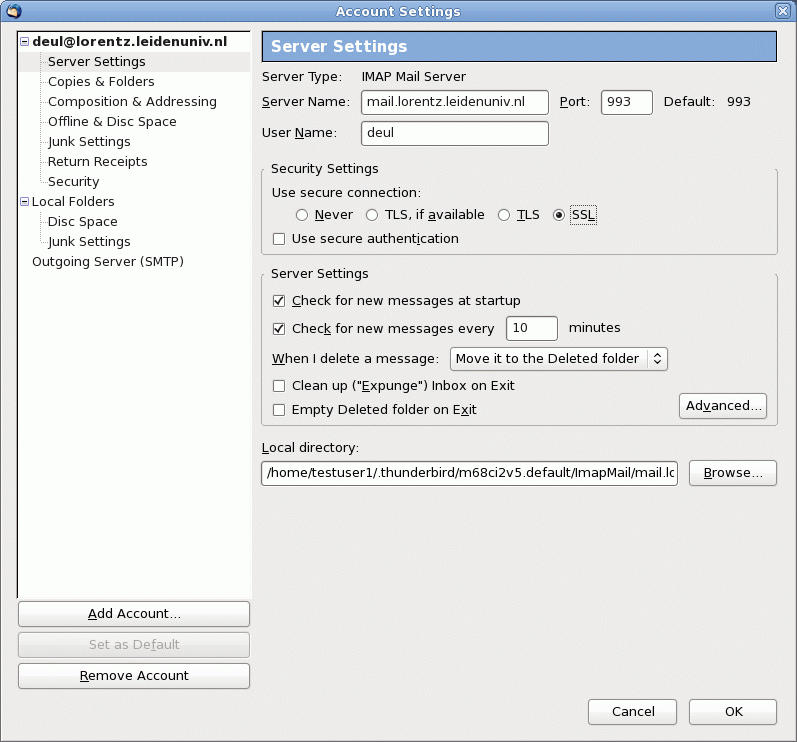The width and height of the screenshot is (797, 742).
Task: Enable Clean up Expunge Inbox on Exit
Action: pyautogui.click(x=279, y=386)
